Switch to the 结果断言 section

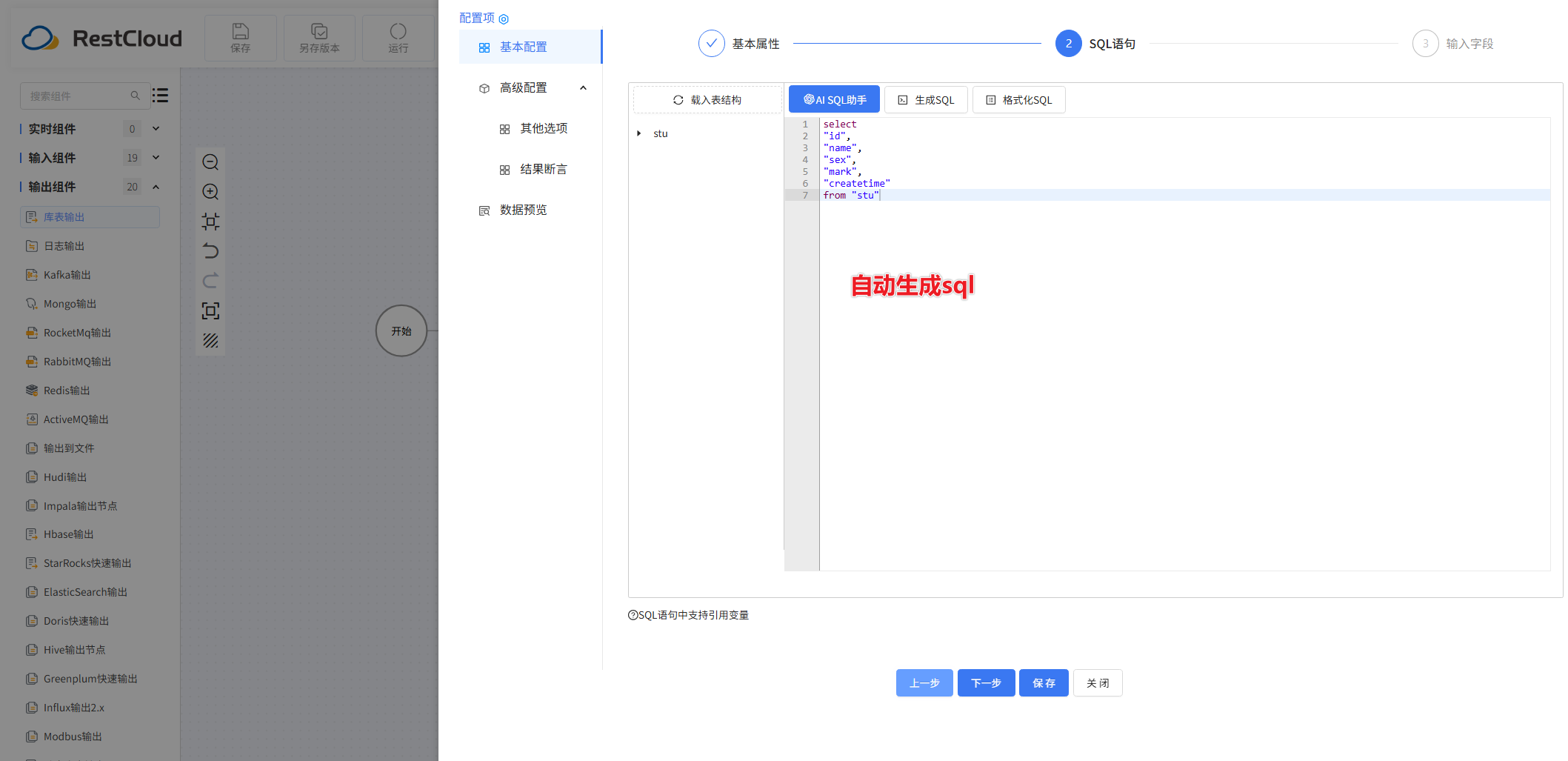(x=543, y=168)
